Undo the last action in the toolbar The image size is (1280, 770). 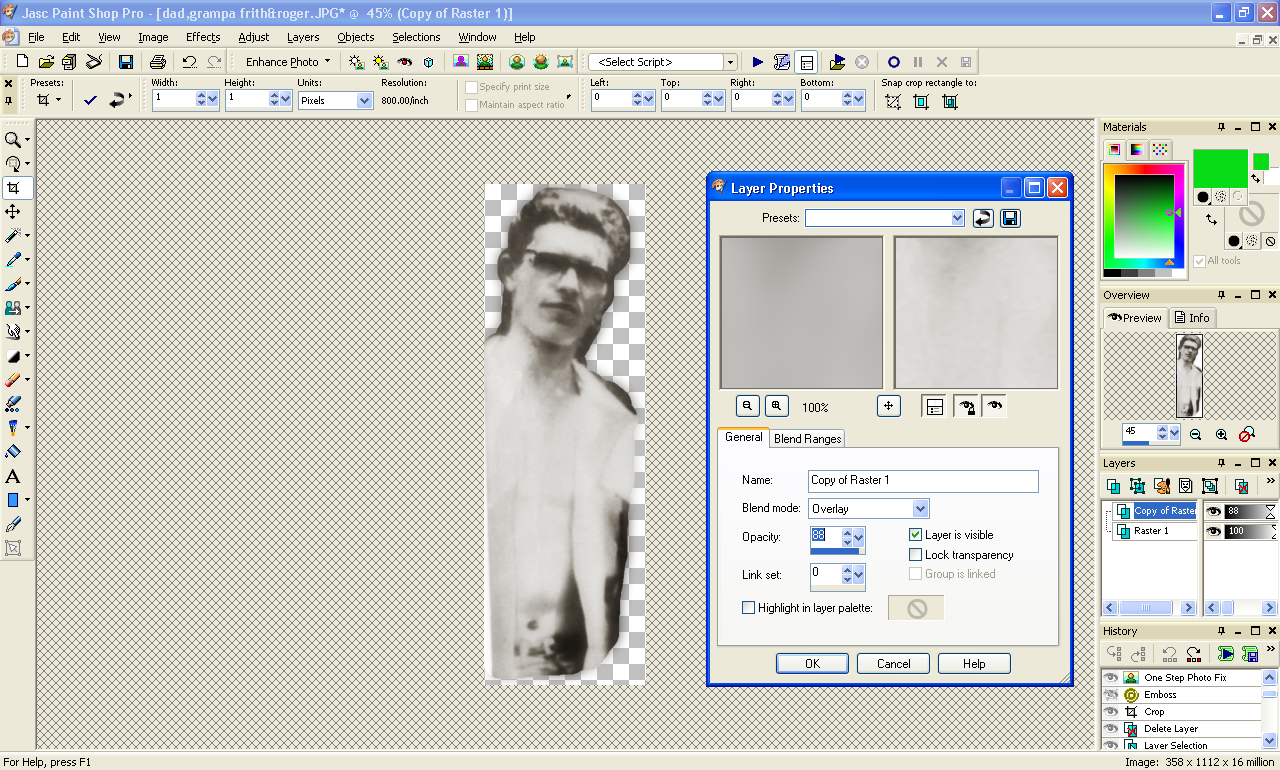pyautogui.click(x=189, y=62)
